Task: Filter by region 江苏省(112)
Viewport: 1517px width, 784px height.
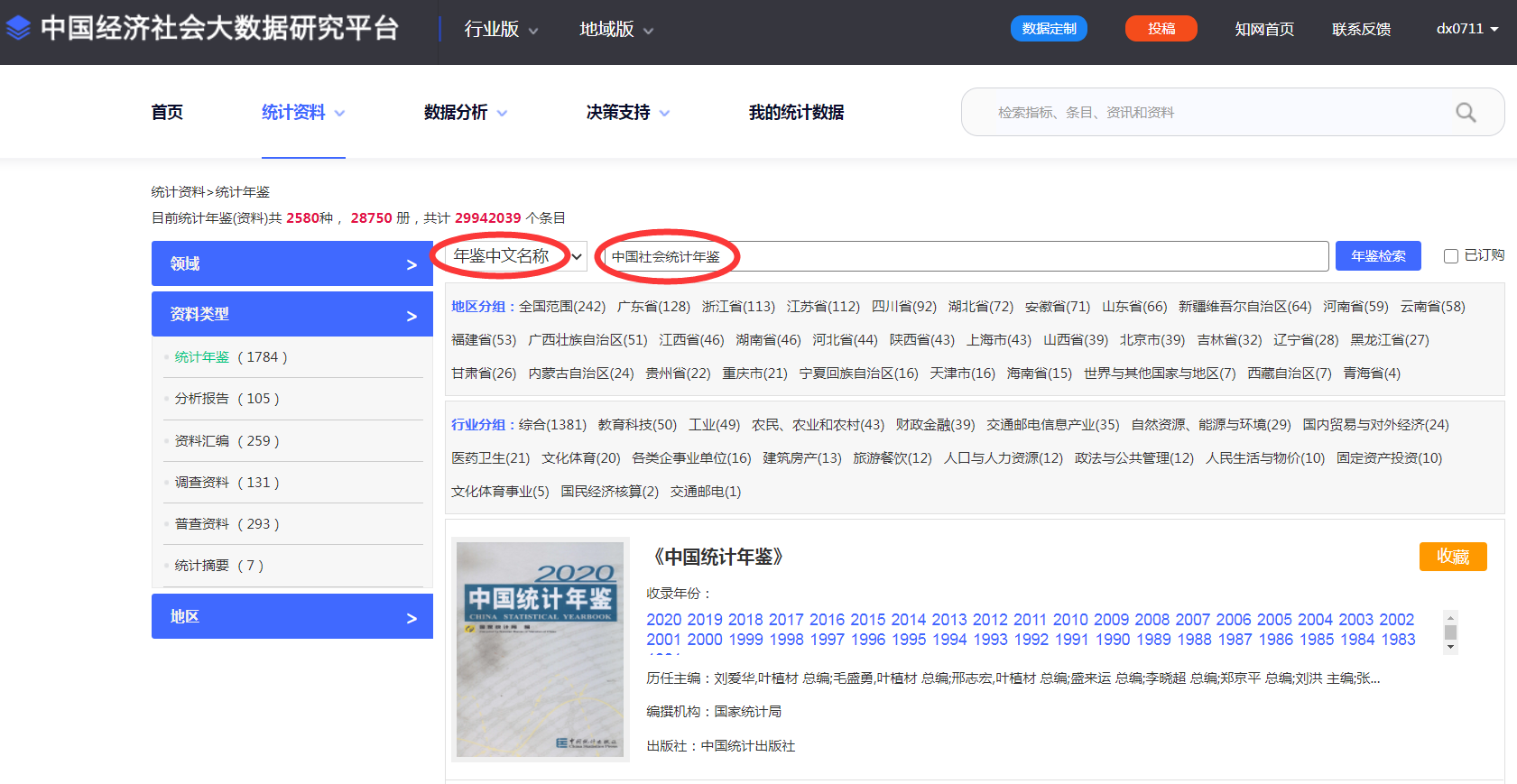Action: pos(823,307)
